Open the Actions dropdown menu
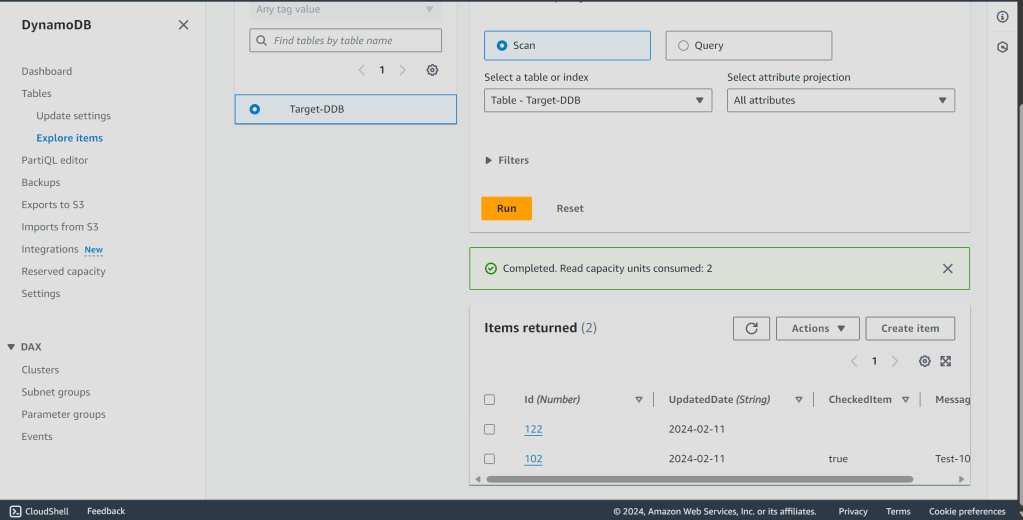The width and height of the screenshot is (1023, 520). pyautogui.click(x=817, y=328)
